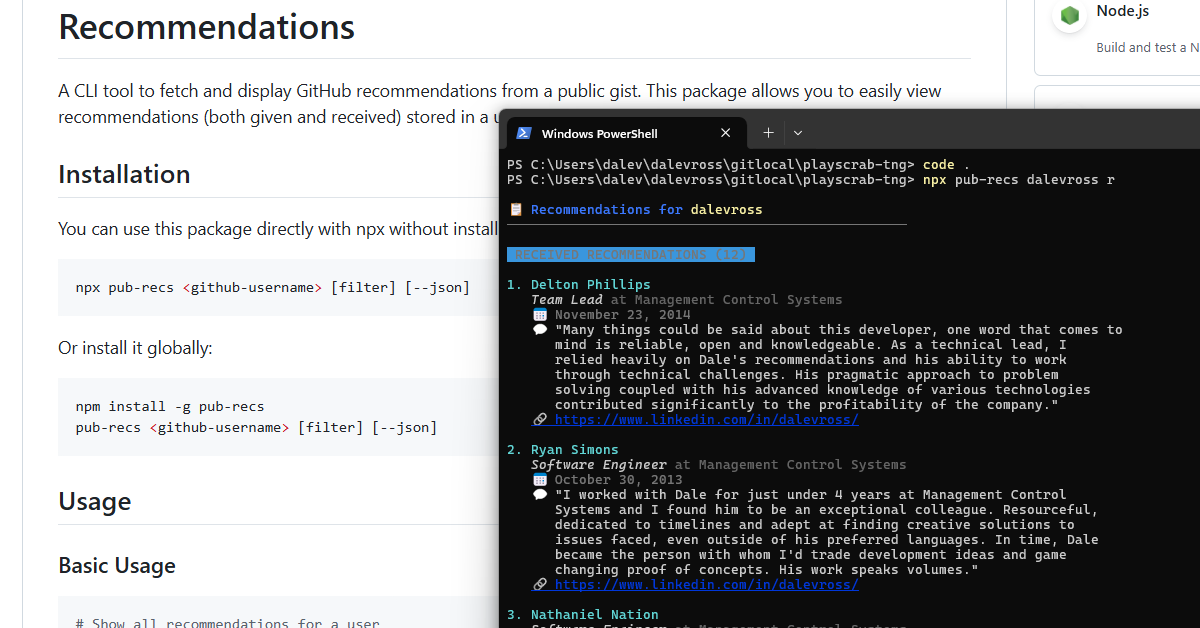Image resolution: width=1200 pixels, height=628 pixels.
Task: Click the name Ryan Simons in terminal
Action: pos(574,450)
